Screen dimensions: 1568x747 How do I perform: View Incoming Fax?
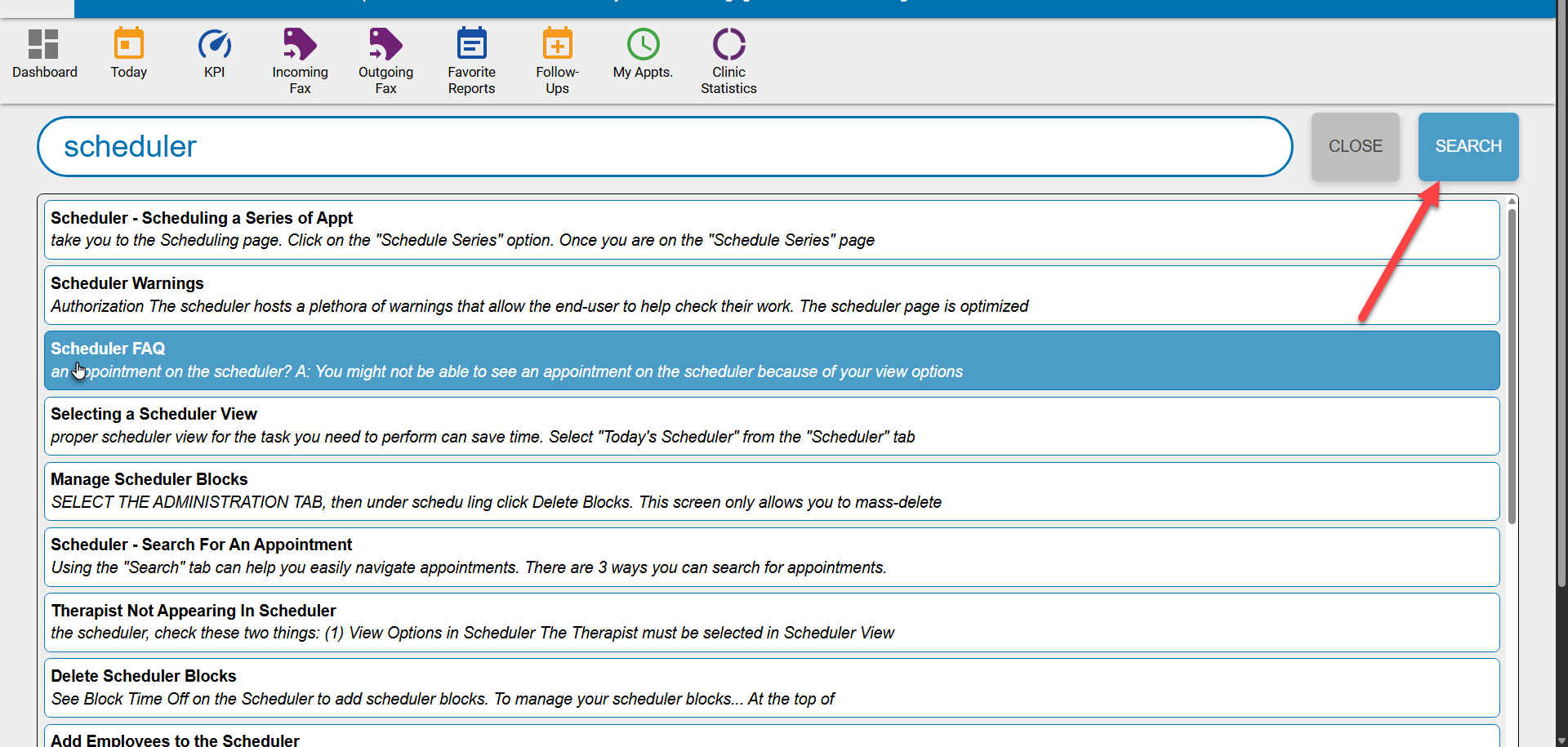[299, 57]
